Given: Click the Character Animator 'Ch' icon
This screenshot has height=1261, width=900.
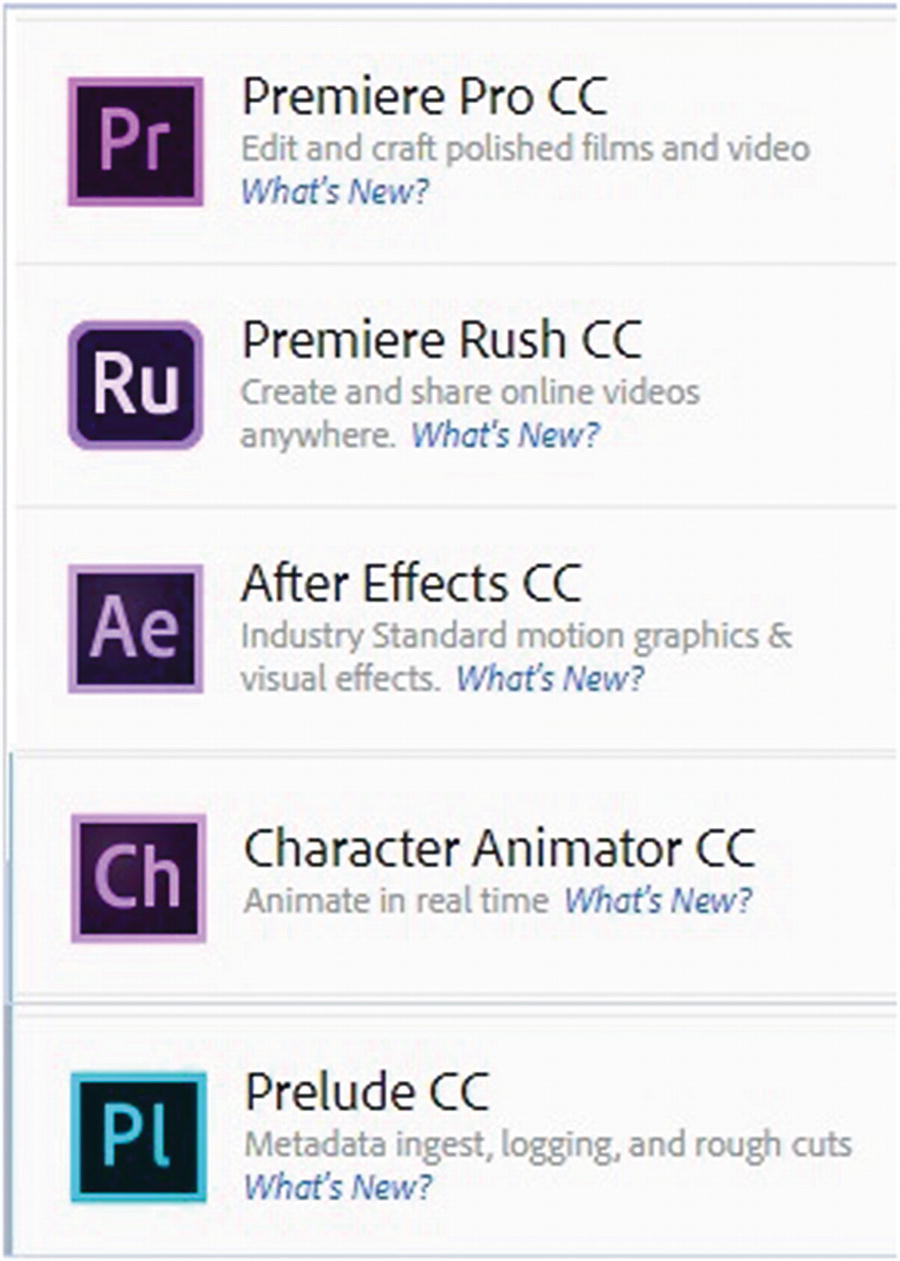Looking at the screenshot, I should [138, 877].
